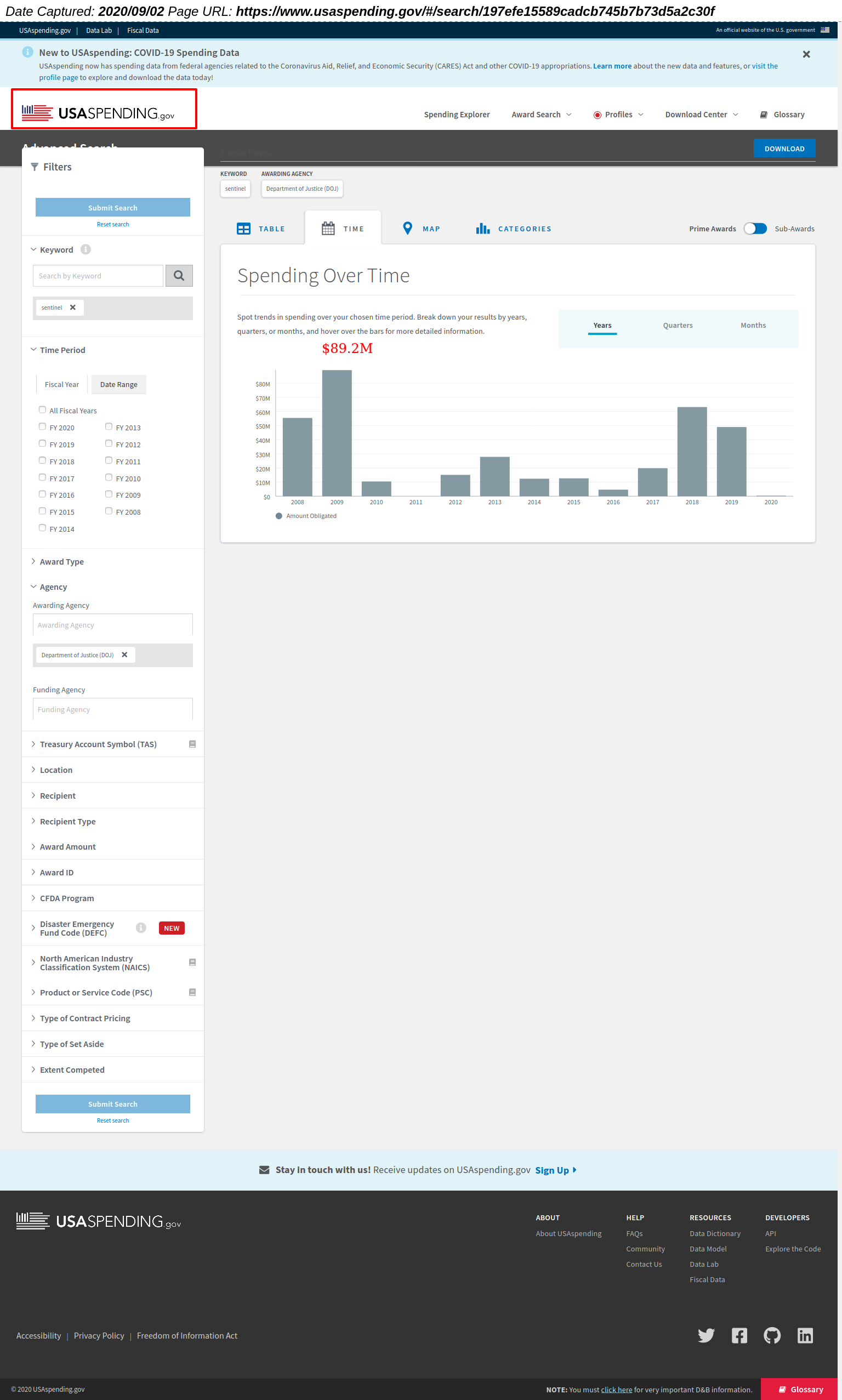Click the info icon in COVID-19 banner
The image size is (842, 1400).
pyautogui.click(x=27, y=52)
